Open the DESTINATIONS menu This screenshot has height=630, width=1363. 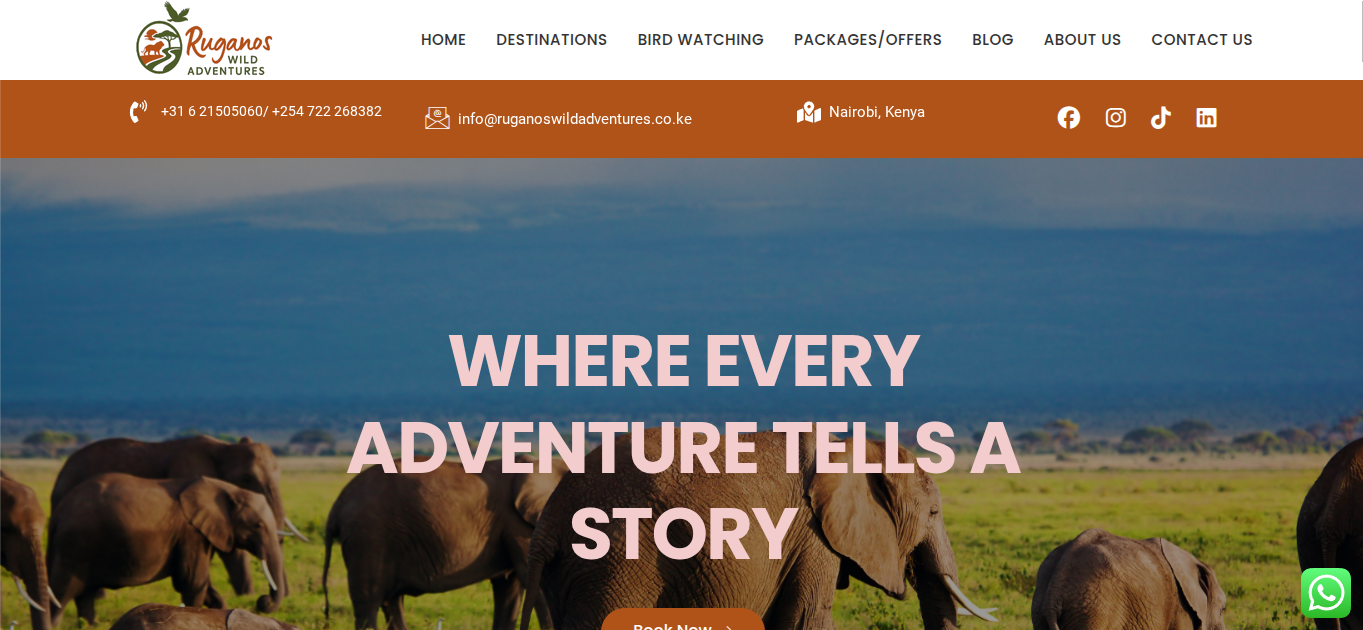pyautogui.click(x=551, y=40)
